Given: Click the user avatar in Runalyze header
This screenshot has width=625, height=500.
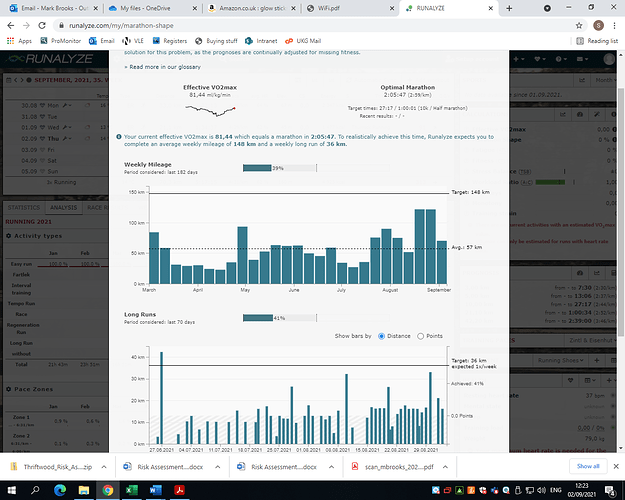Looking at the screenshot, I should [x=609, y=59].
